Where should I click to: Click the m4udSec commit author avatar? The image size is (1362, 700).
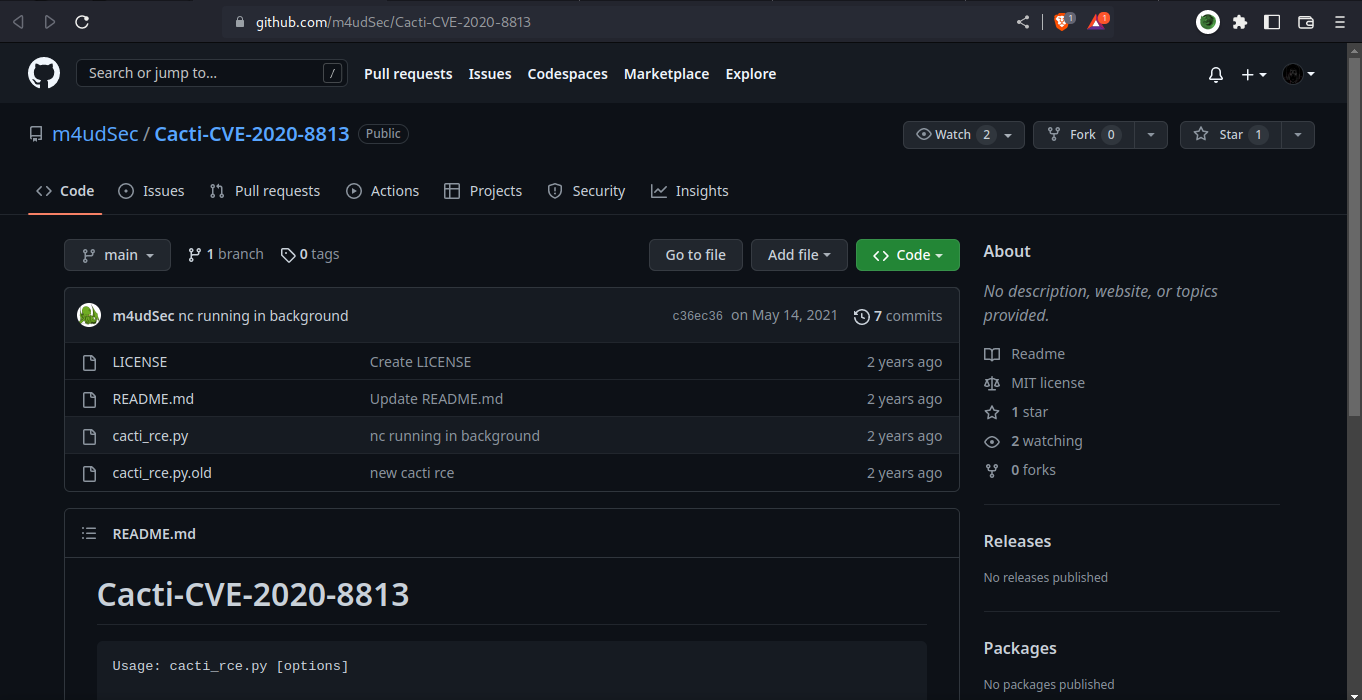tap(89, 315)
